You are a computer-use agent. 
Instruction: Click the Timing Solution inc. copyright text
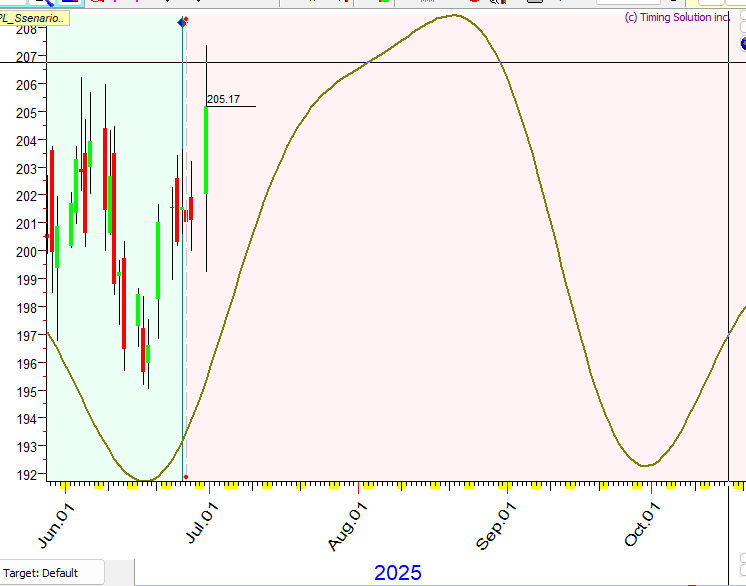click(677, 17)
